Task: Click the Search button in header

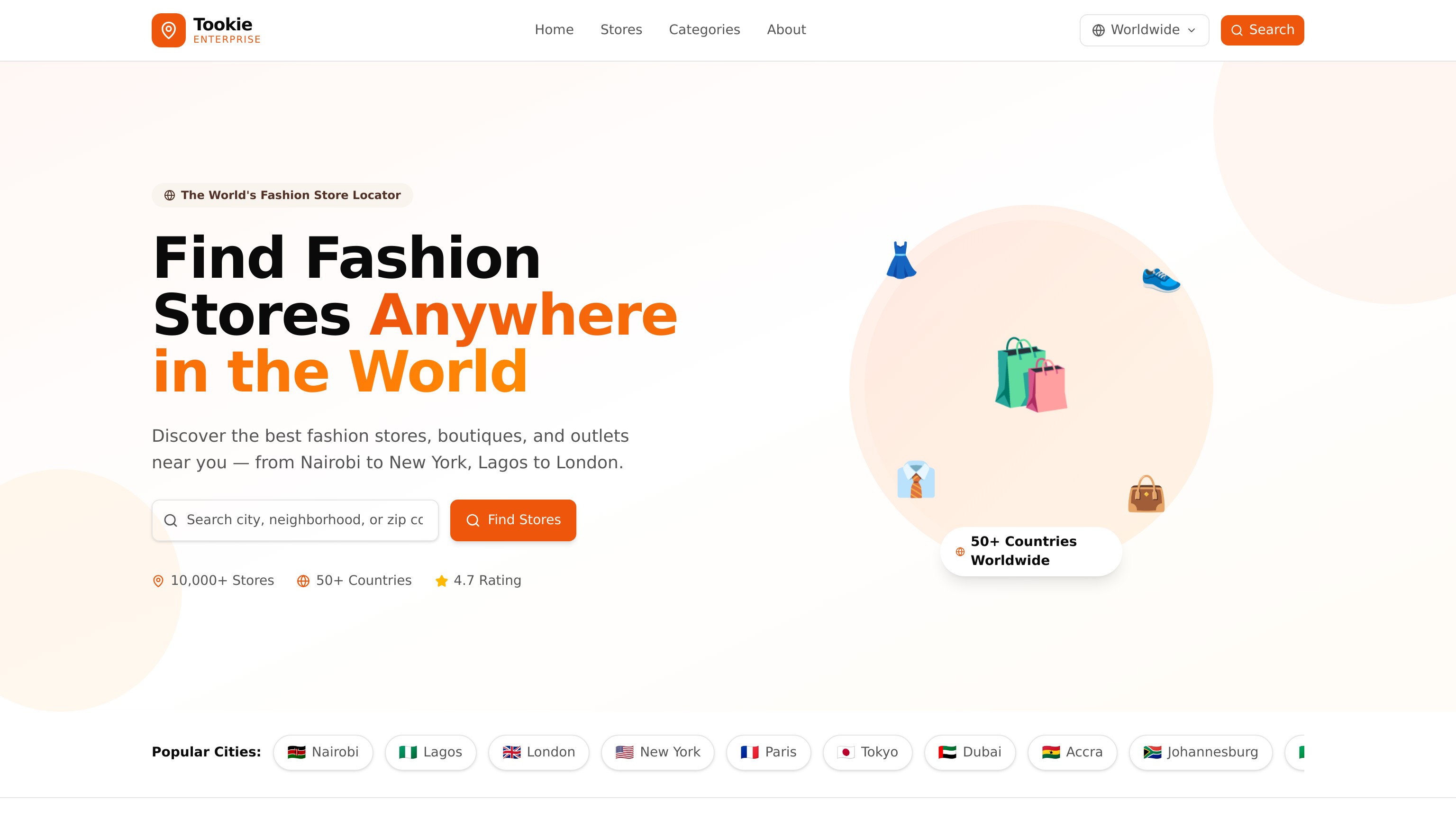Action: coord(1262,30)
